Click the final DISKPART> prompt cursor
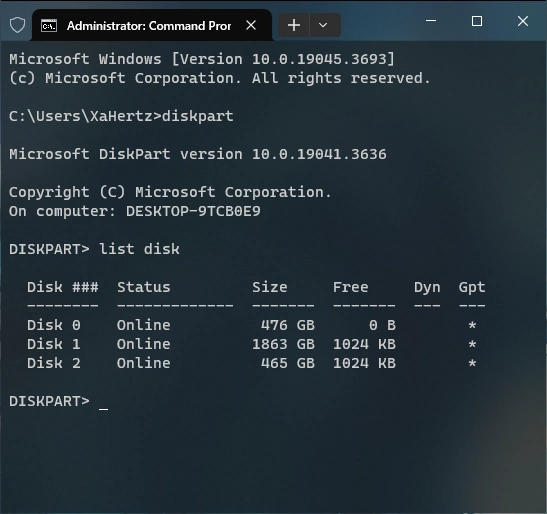The image size is (547, 514). coord(104,409)
